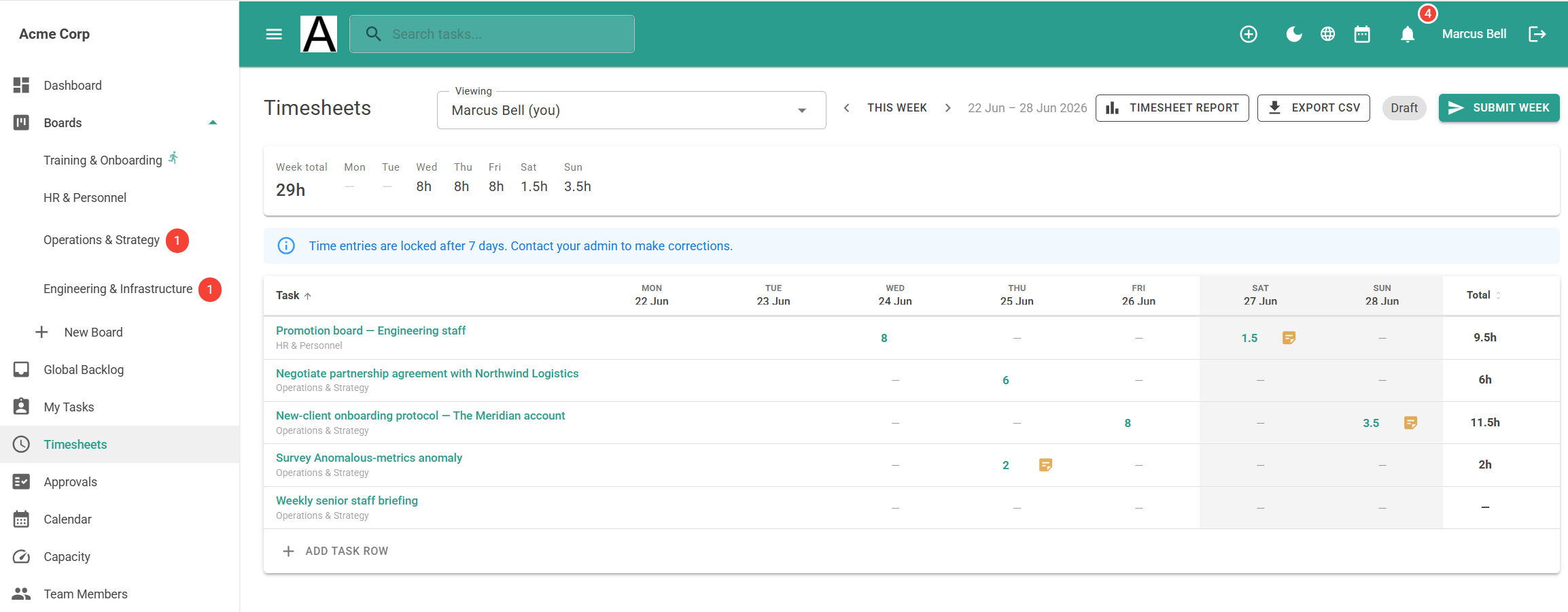Click the running figure icon beside Training & Onboarding
Image resolution: width=1568 pixels, height=612 pixels.
click(174, 158)
